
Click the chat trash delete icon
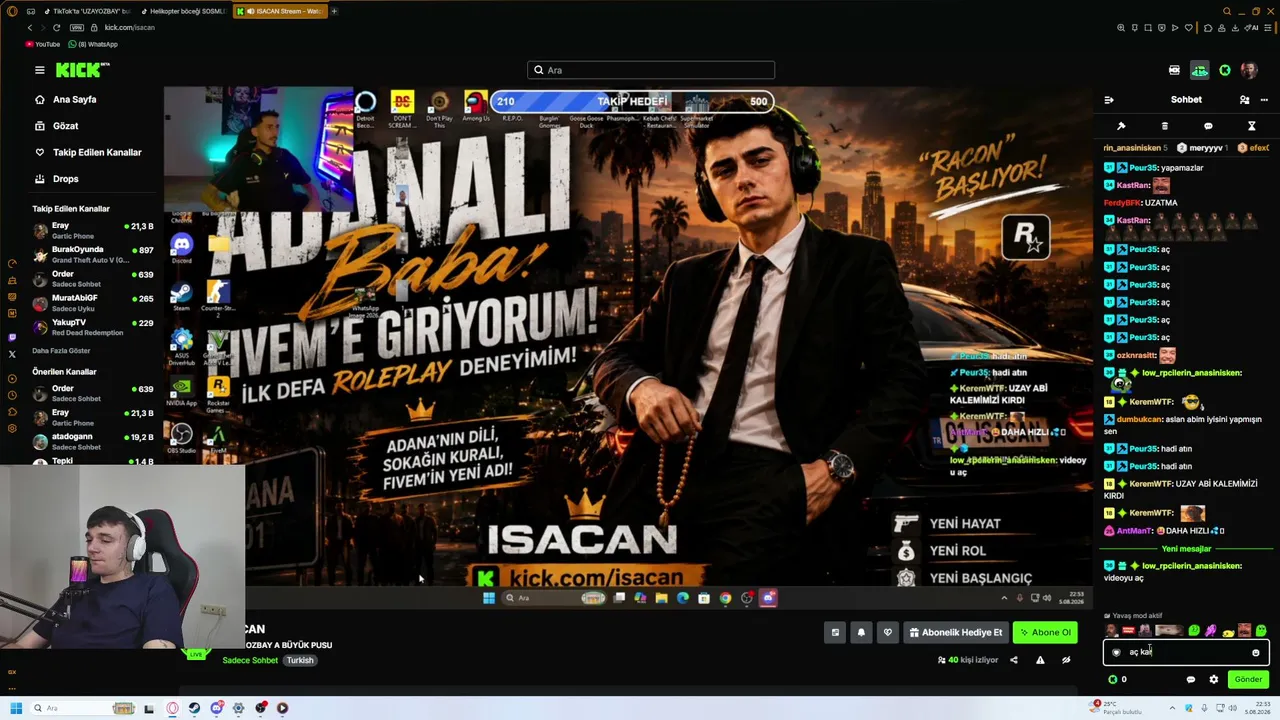coord(1165,126)
